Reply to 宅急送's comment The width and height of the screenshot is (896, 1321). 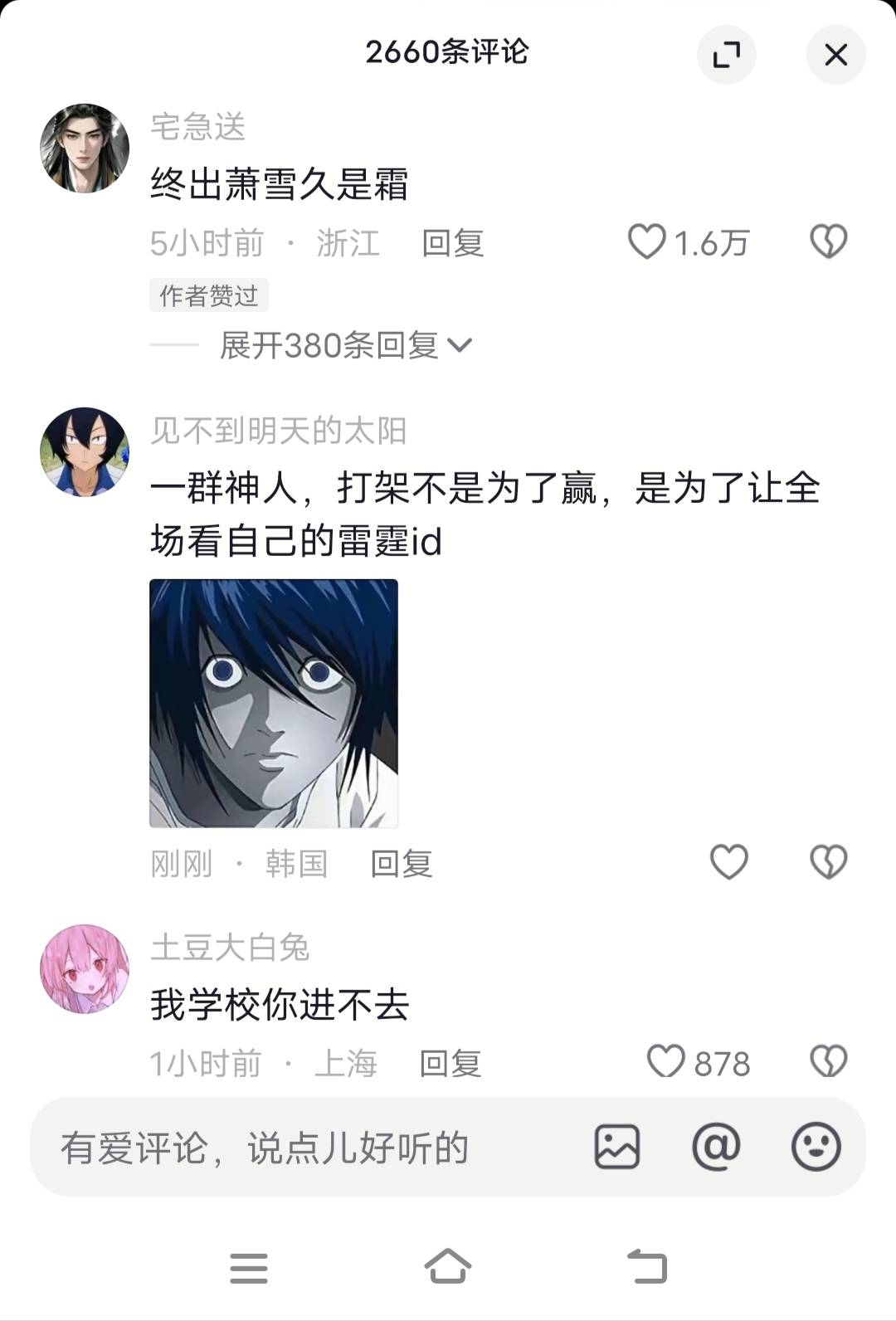coord(452,243)
